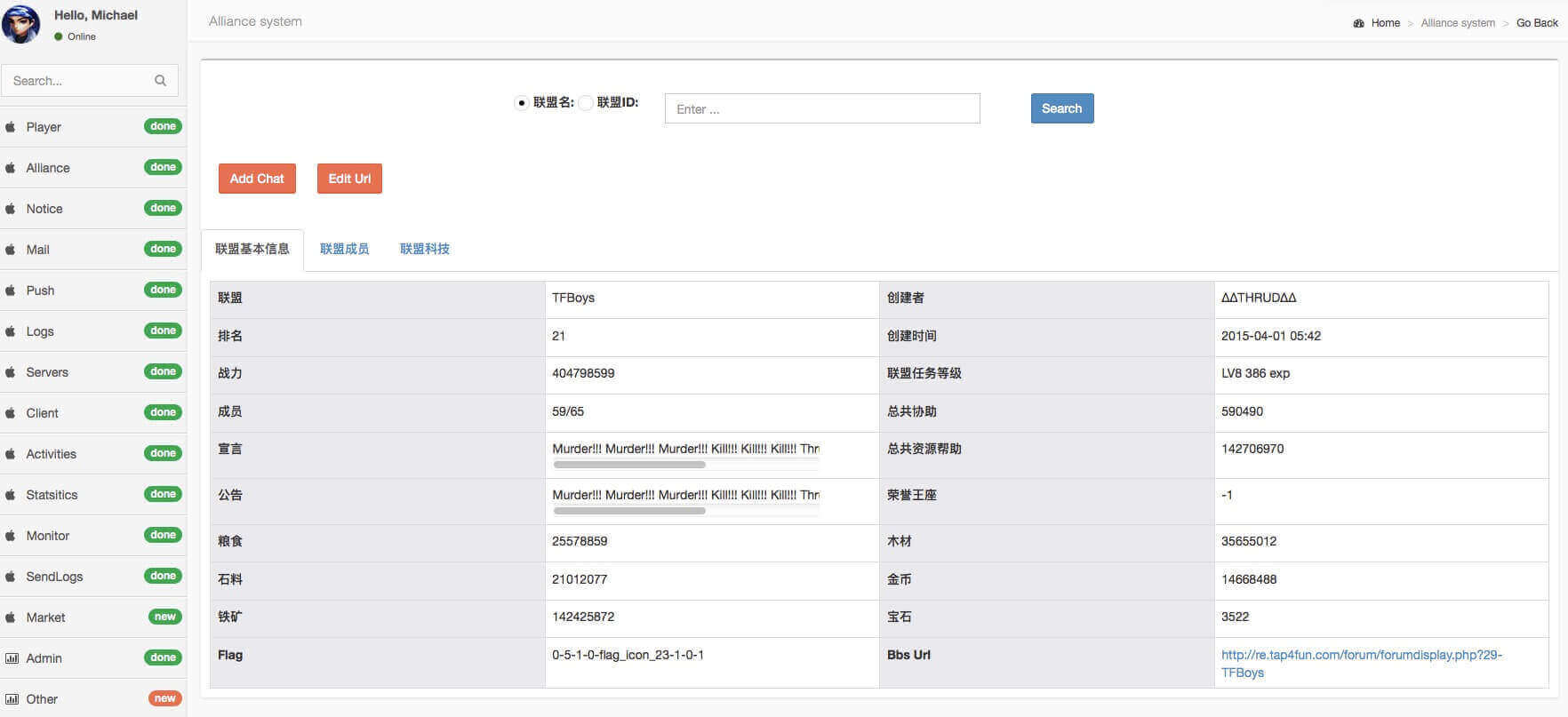Select the 联盟ID radio button
Image resolution: width=1568 pixels, height=717 pixels.
pyautogui.click(x=586, y=103)
